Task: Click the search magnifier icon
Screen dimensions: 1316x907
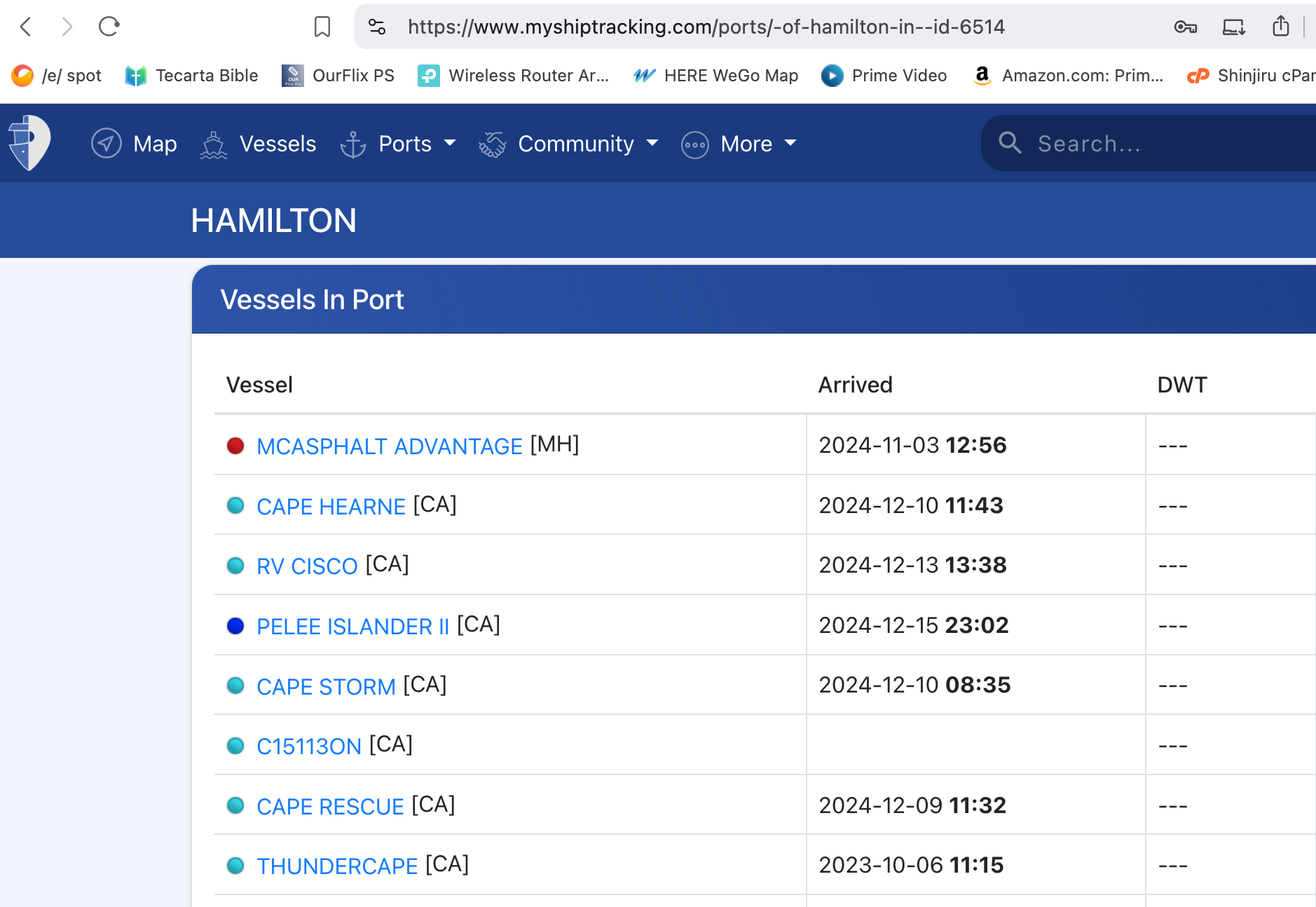Action: pyautogui.click(x=1011, y=143)
